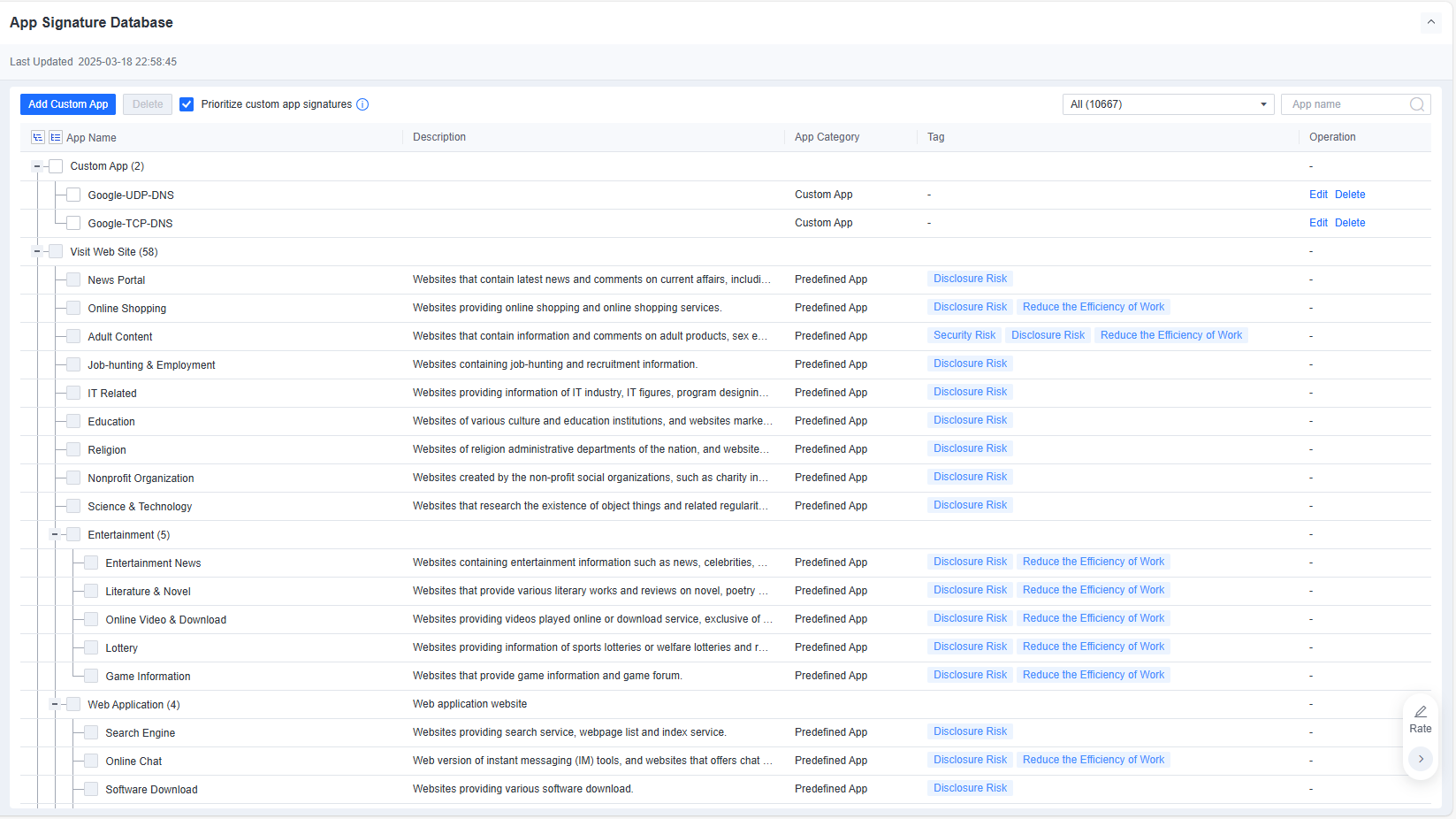Click Edit for Google-UDP-DNS

(x=1318, y=195)
